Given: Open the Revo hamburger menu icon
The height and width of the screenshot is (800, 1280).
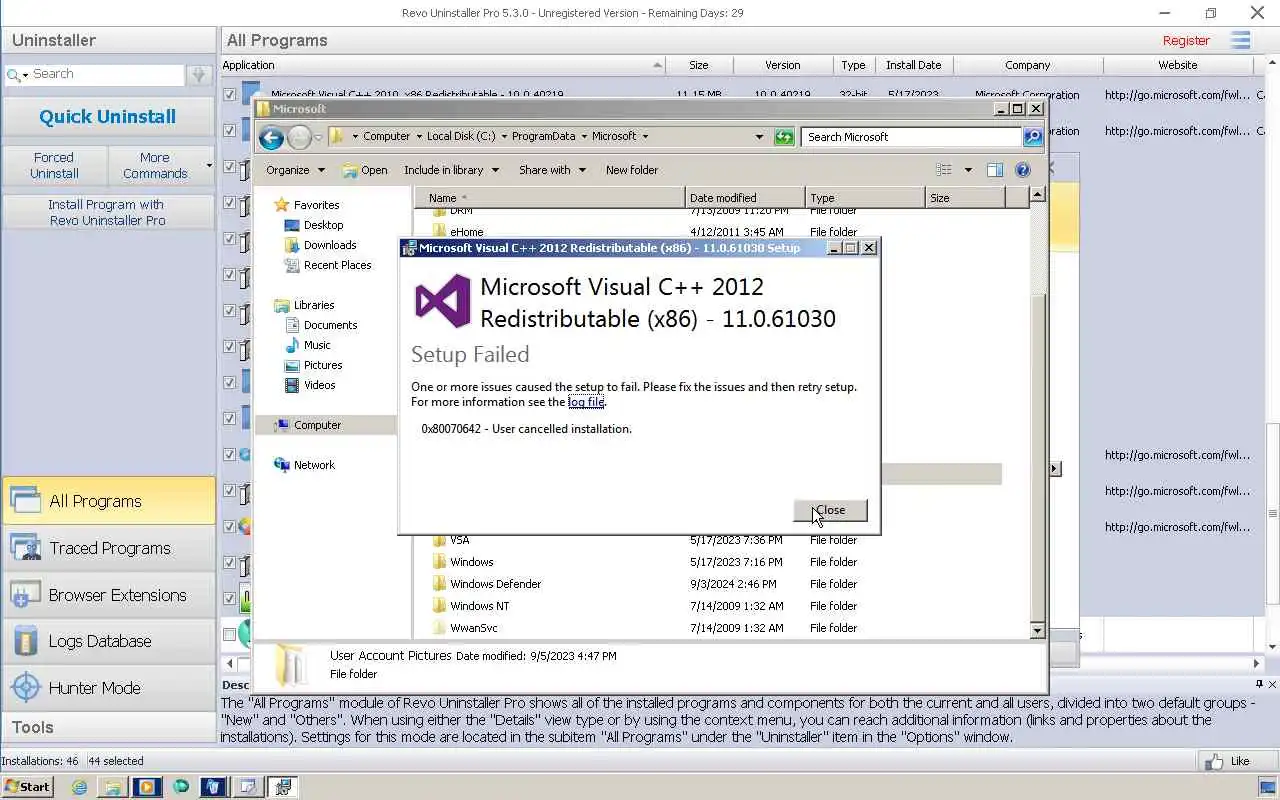Looking at the screenshot, I should click(1241, 40).
